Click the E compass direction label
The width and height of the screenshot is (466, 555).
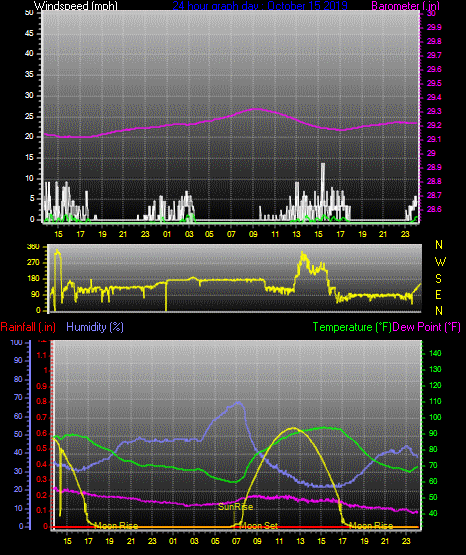pos(438,294)
